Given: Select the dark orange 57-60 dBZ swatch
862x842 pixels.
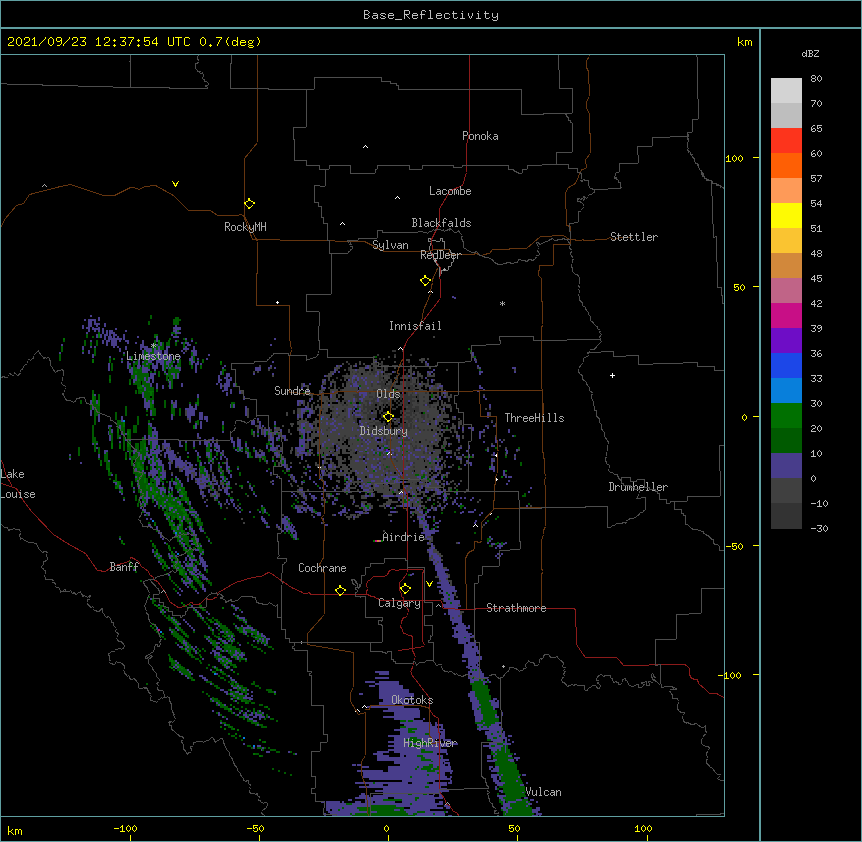Looking at the screenshot, I should coord(786,165).
